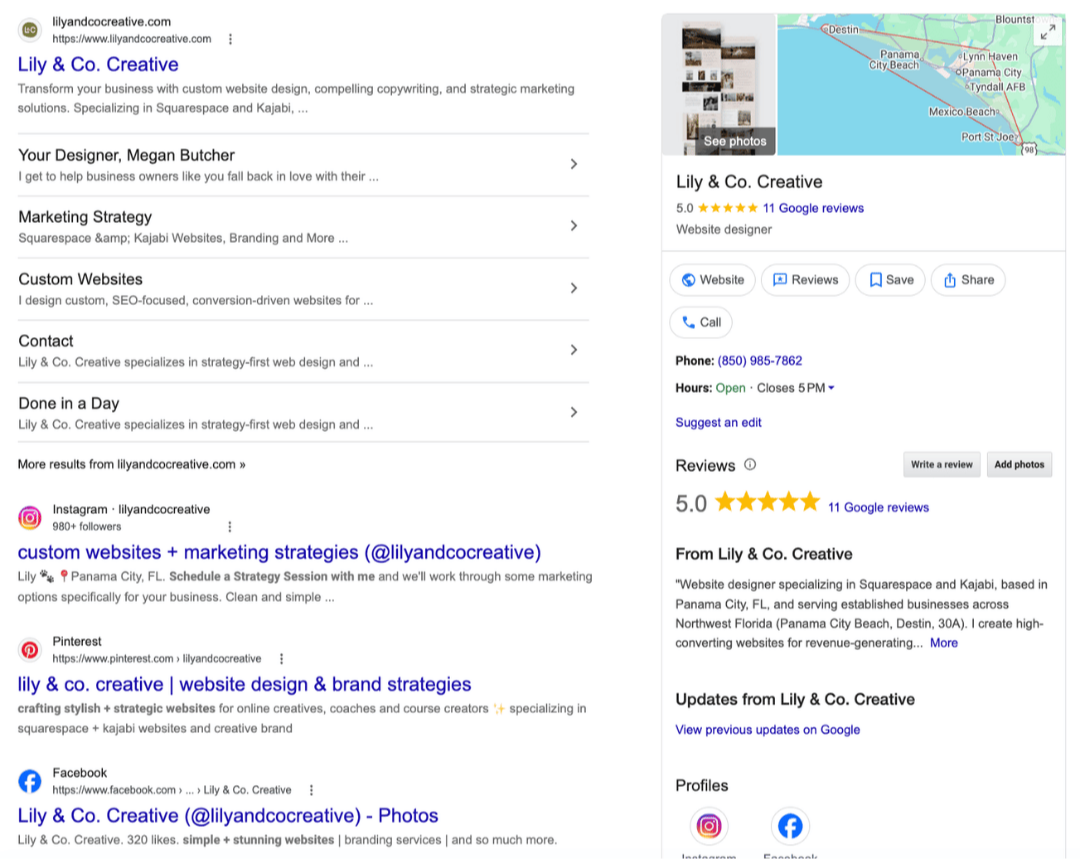This screenshot has width=1080, height=861.
Task: Open the custom websites + marketing strategies Instagram result
Action: point(279,552)
